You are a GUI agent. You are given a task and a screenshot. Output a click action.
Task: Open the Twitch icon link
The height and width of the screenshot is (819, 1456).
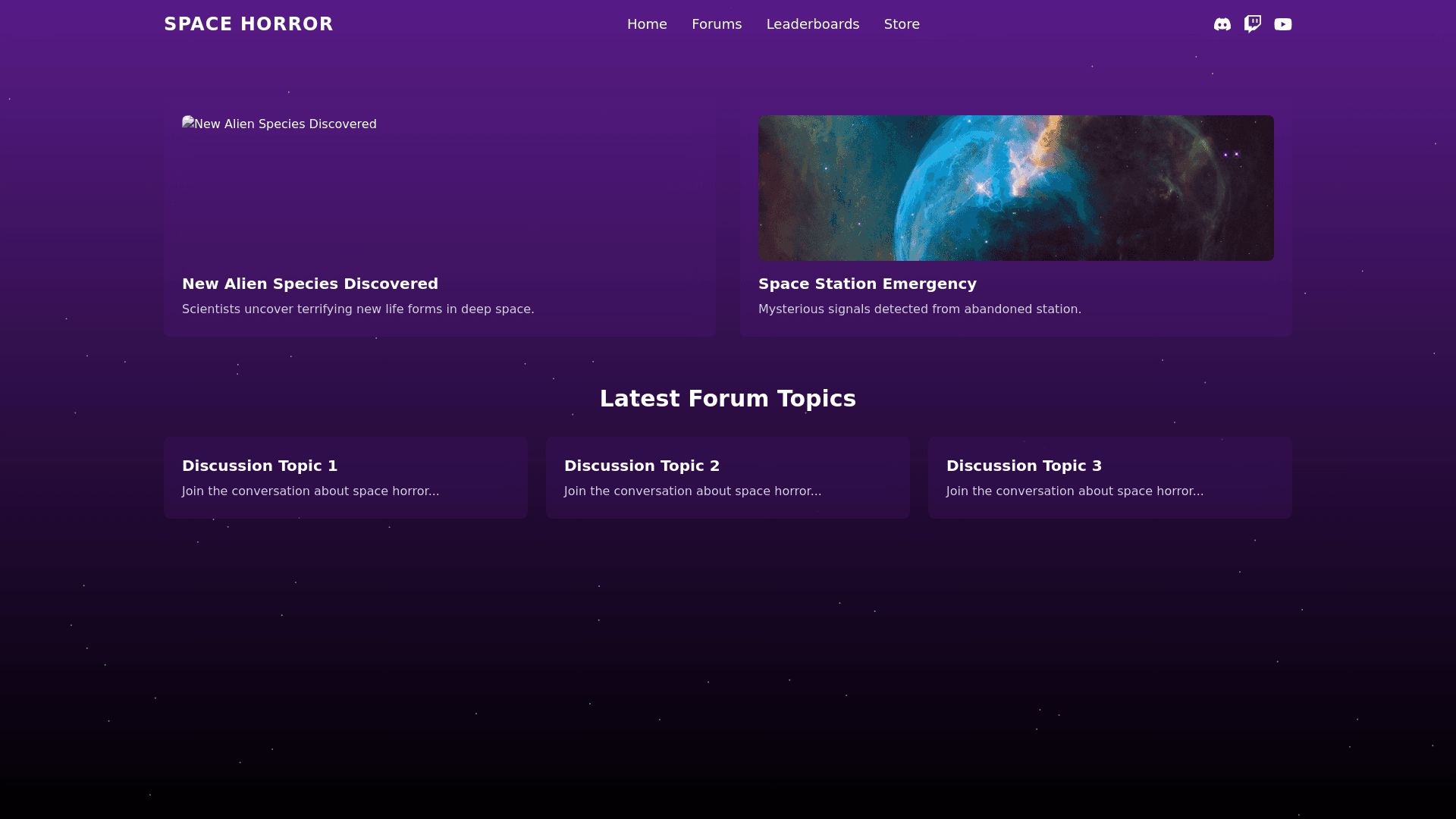pyautogui.click(x=1252, y=24)
